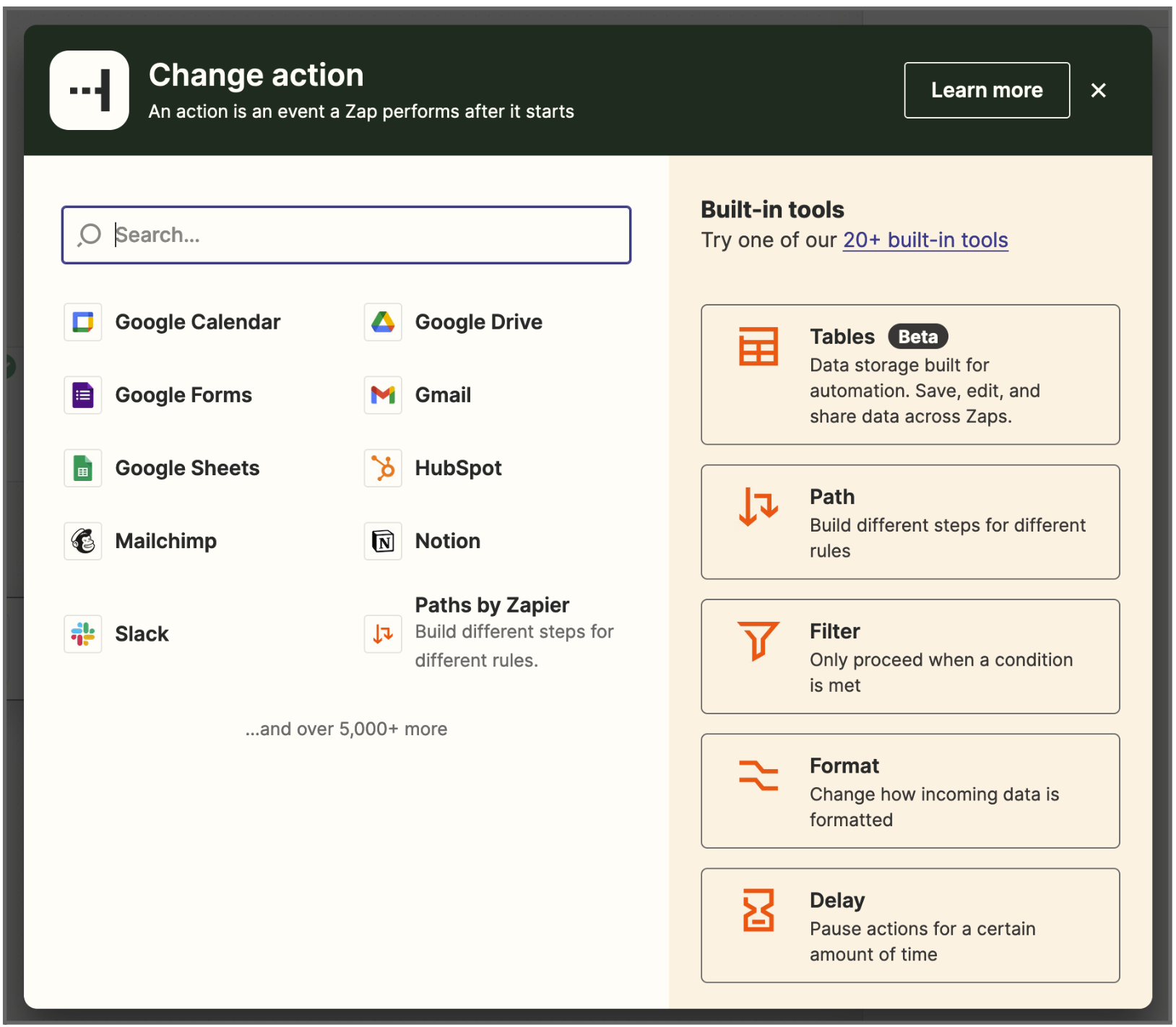This screenshot has width=1176, height=1027.
Task: Select Google Drive app name
Action: pyautogui.click(x=479, y=322)
